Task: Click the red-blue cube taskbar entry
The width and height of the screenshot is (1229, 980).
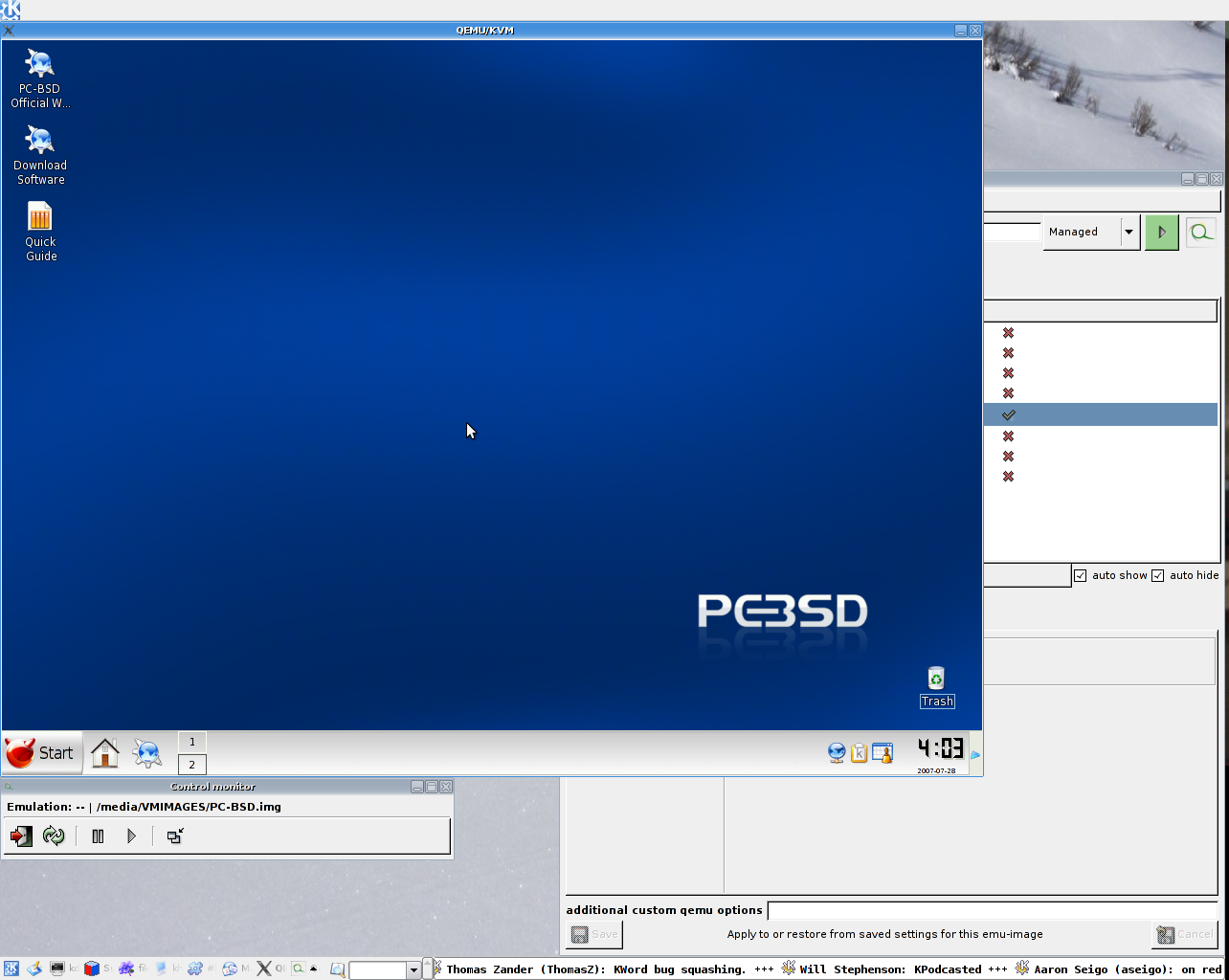Action: [x=92, y=969]
